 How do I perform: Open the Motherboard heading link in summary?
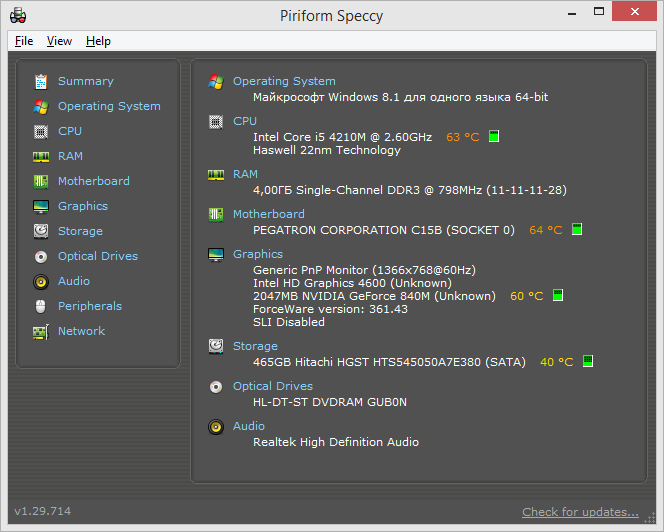coord(269,214)
